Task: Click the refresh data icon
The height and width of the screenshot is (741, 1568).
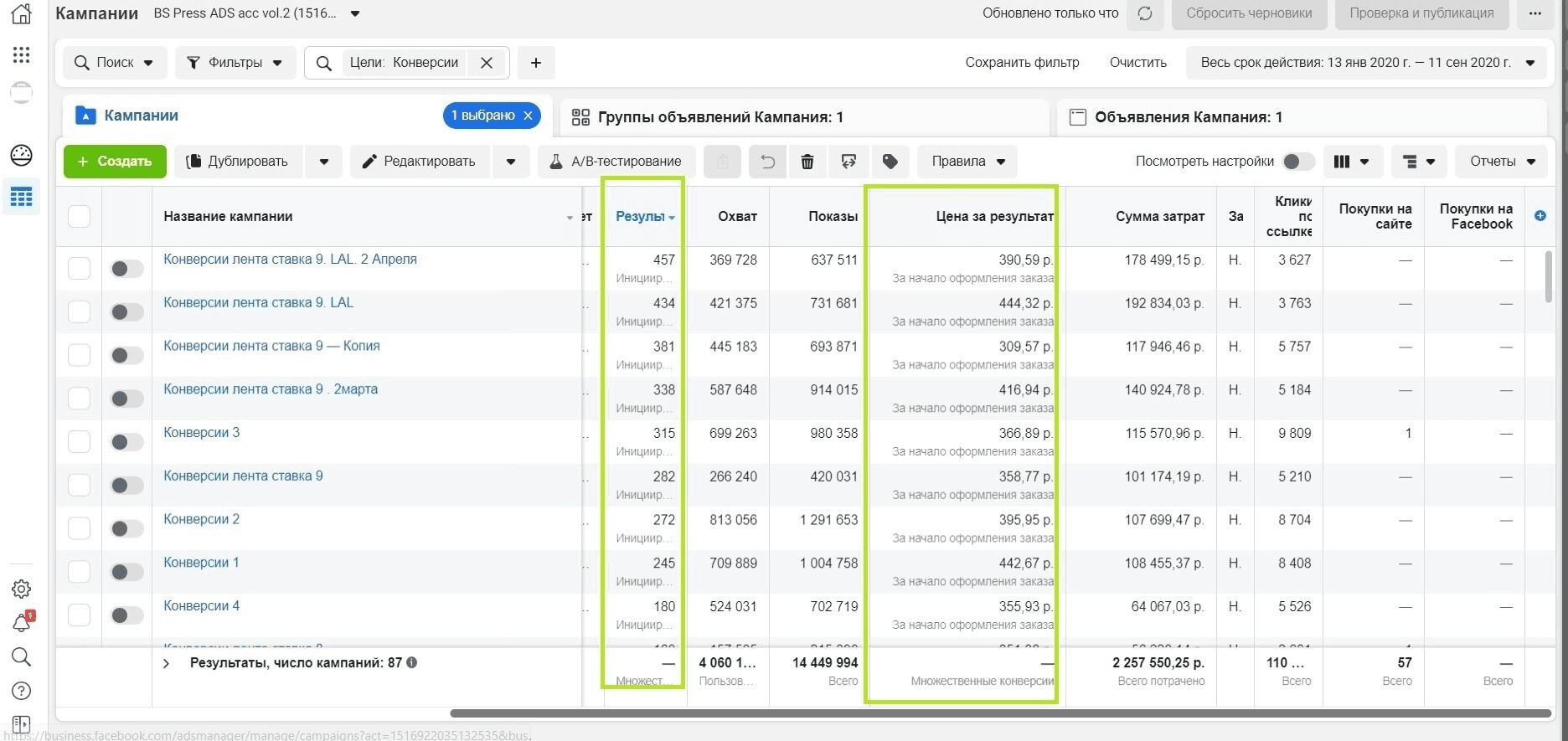Action: point(1145,13)
